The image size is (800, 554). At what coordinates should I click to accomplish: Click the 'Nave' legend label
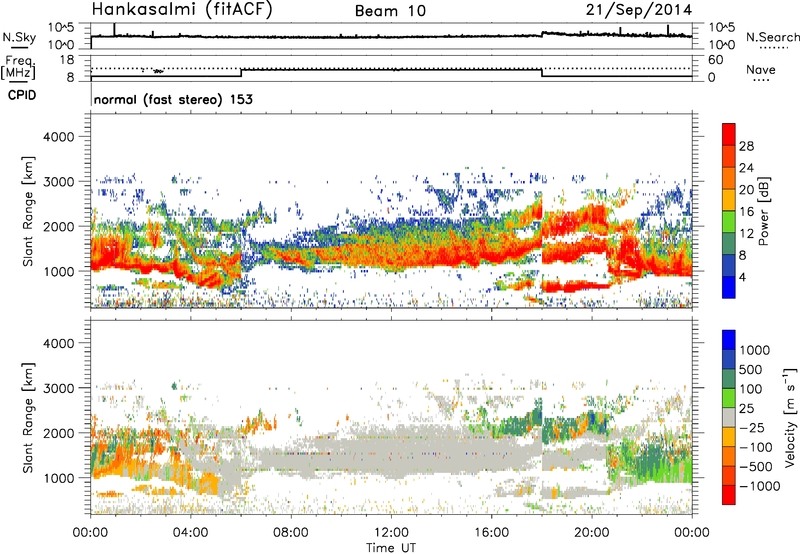pyautogui.click(x=761, y=69)
